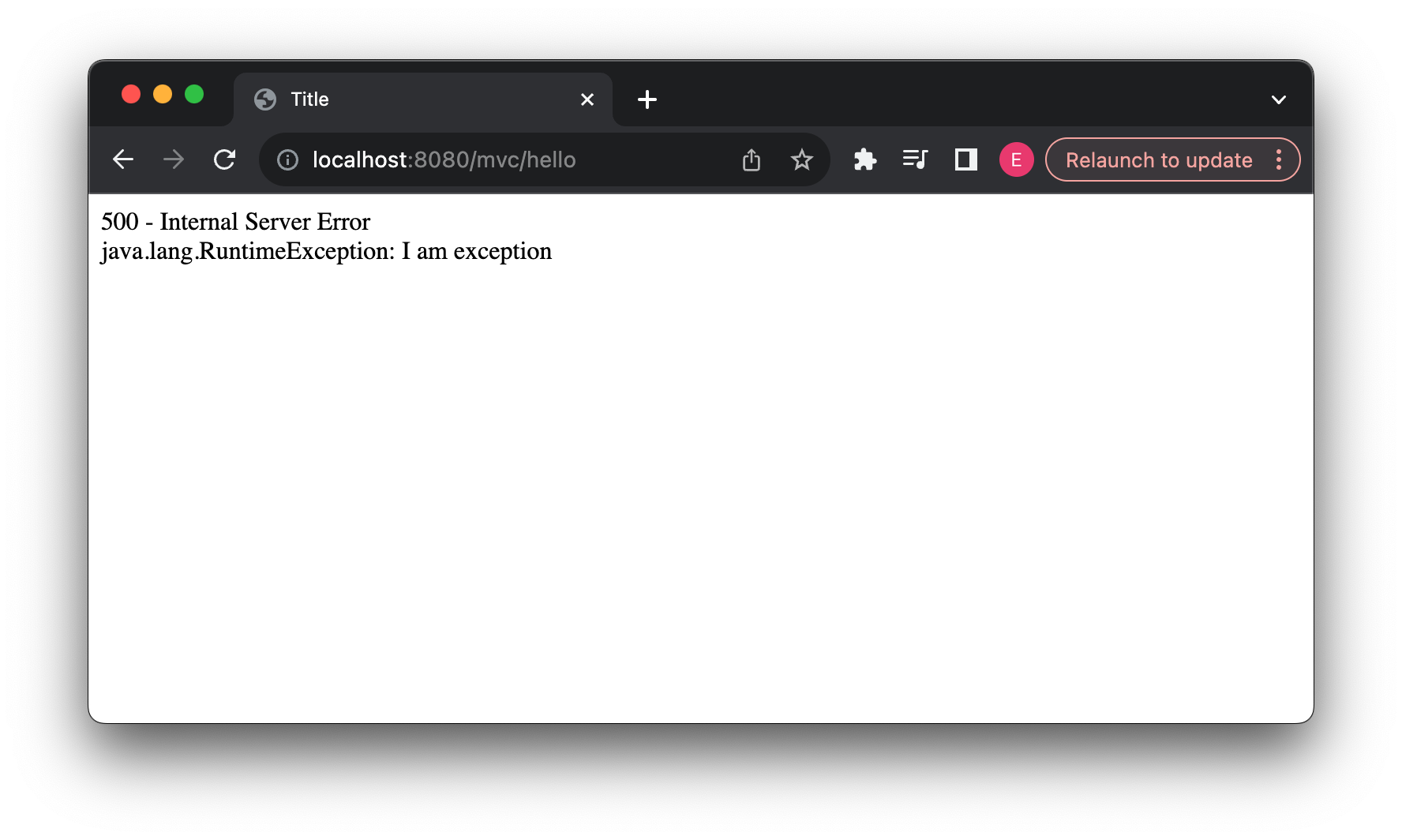Close the Title tab
This screenshot has height=840, width=1402.
click(x=587, y=99)
